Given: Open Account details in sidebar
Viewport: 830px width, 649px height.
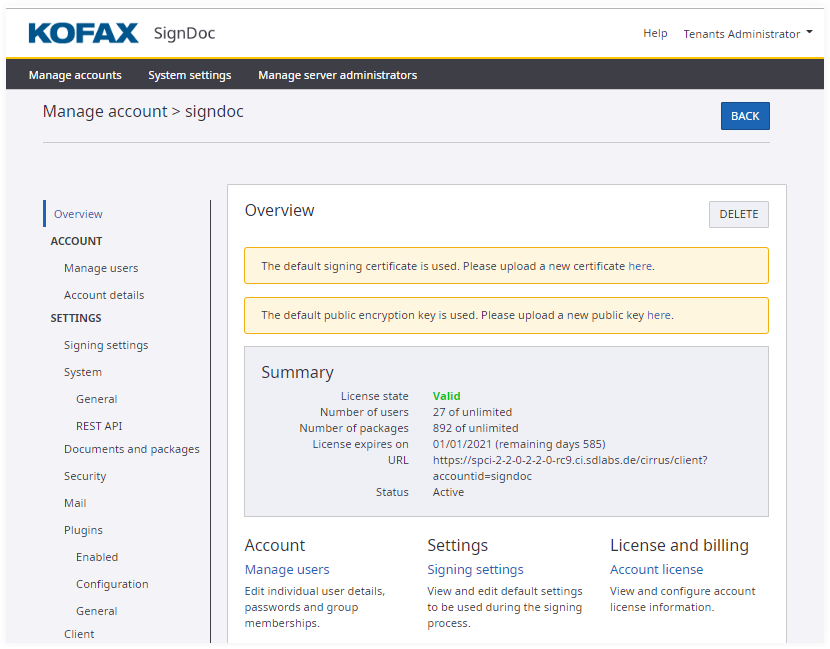Looking at the screenshot, I should pyautogui.click(x=104, y=295).
